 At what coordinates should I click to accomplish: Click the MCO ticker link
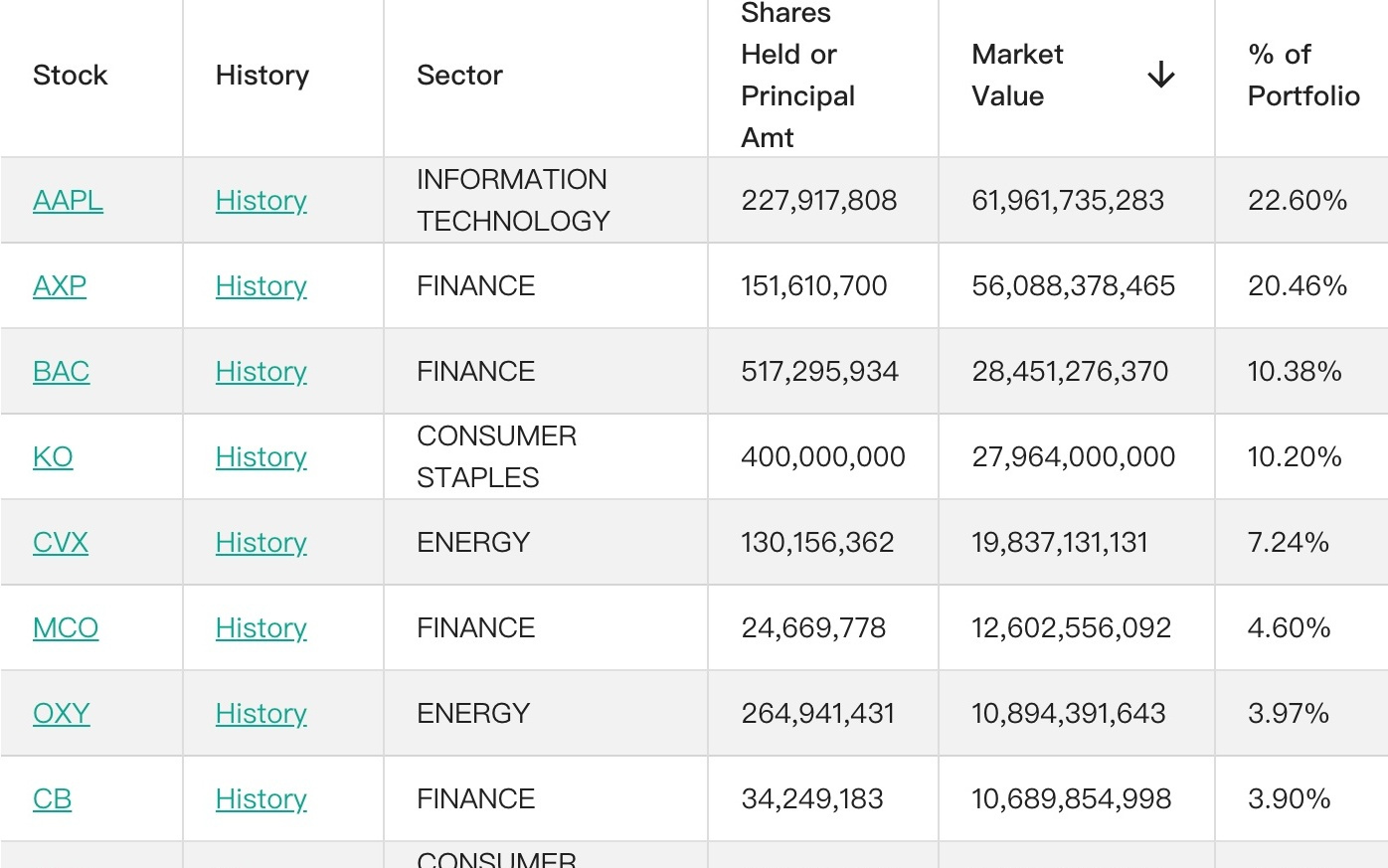click(x=66, y=628)
